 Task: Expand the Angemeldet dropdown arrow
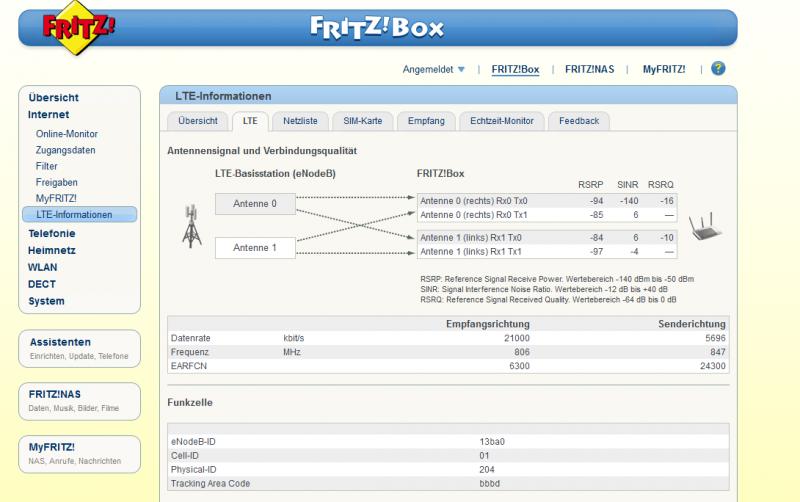[461, 69]
